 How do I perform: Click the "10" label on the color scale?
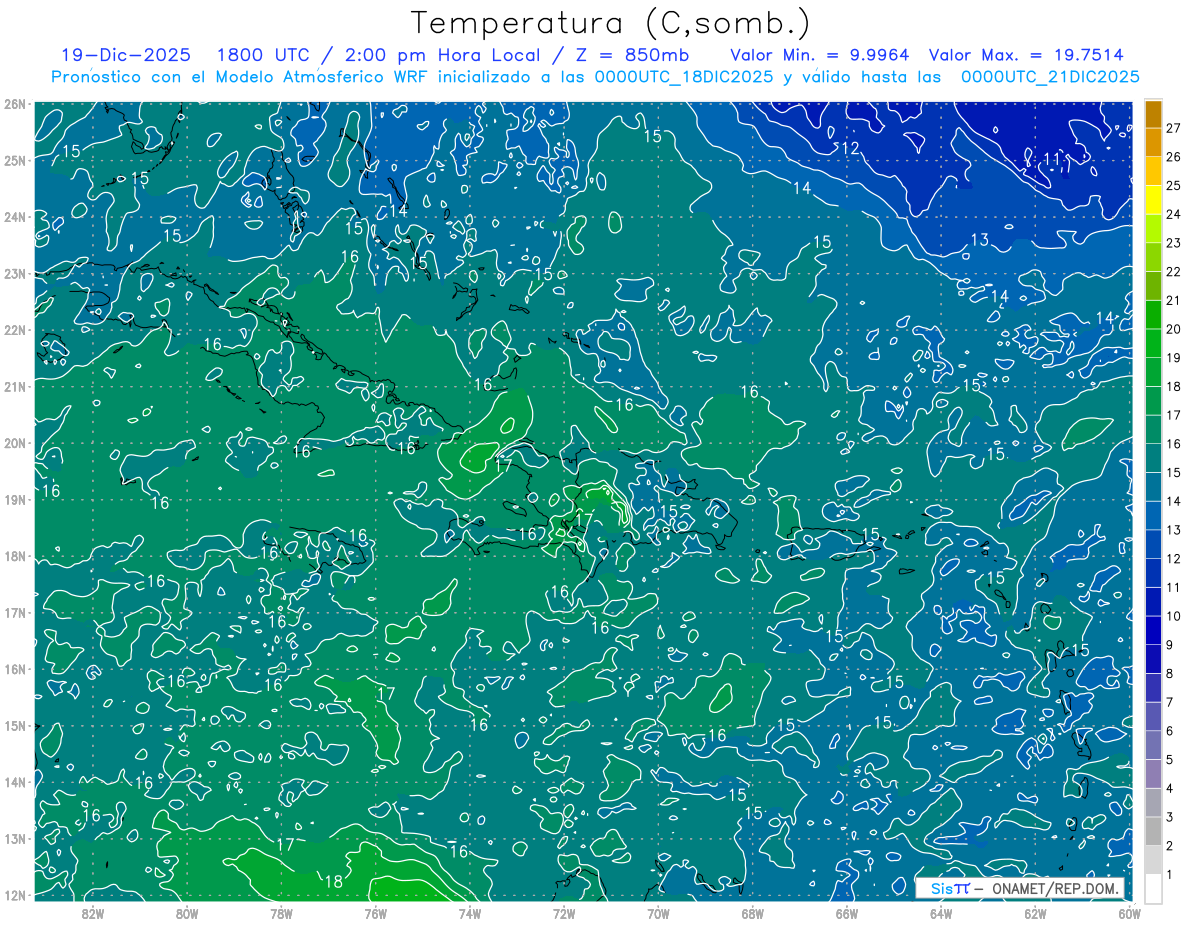pyautogui.click(x=1174, y=616)
